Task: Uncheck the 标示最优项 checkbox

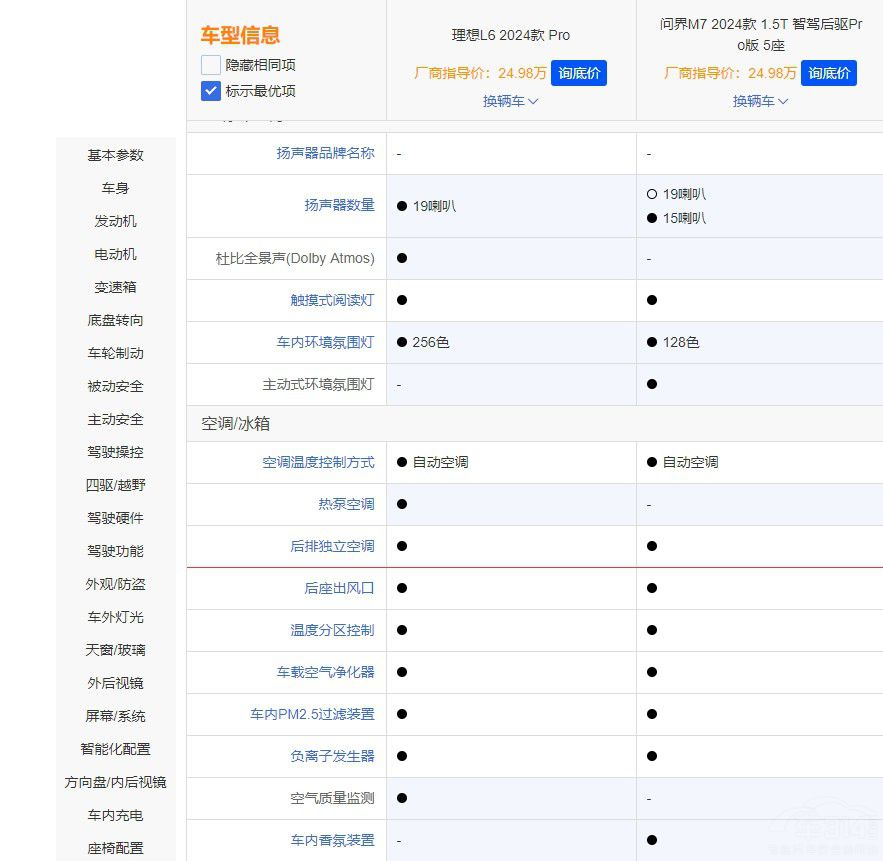Action: click(x=210, y=90)
